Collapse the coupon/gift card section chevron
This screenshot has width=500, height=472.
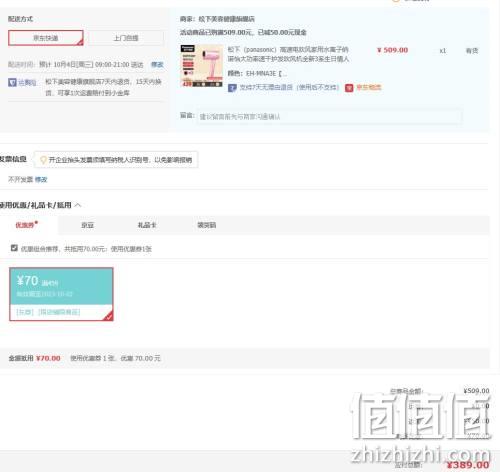[78, 205]
